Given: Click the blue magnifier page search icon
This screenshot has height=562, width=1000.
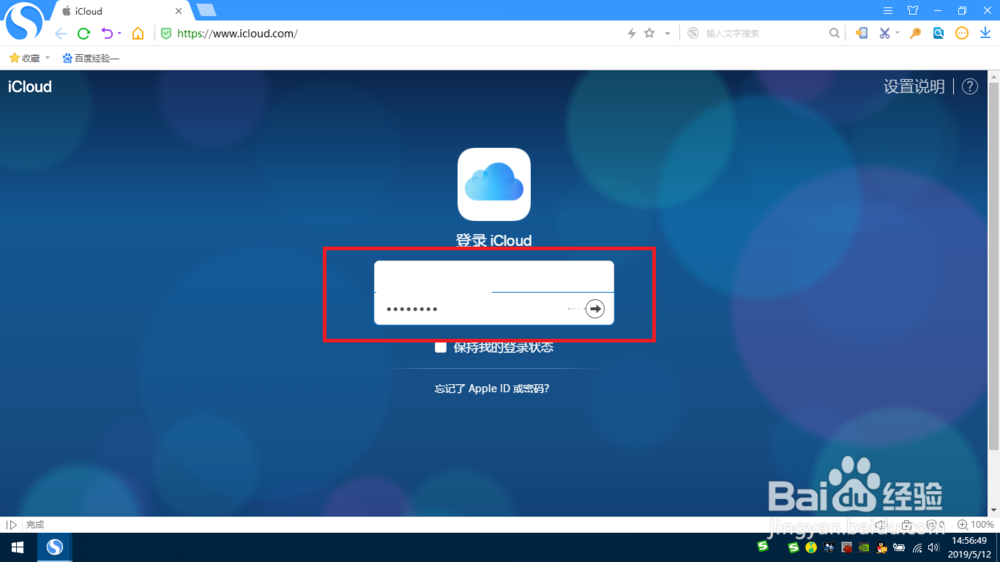Looking at the screenshot, I should coord(938,33).
